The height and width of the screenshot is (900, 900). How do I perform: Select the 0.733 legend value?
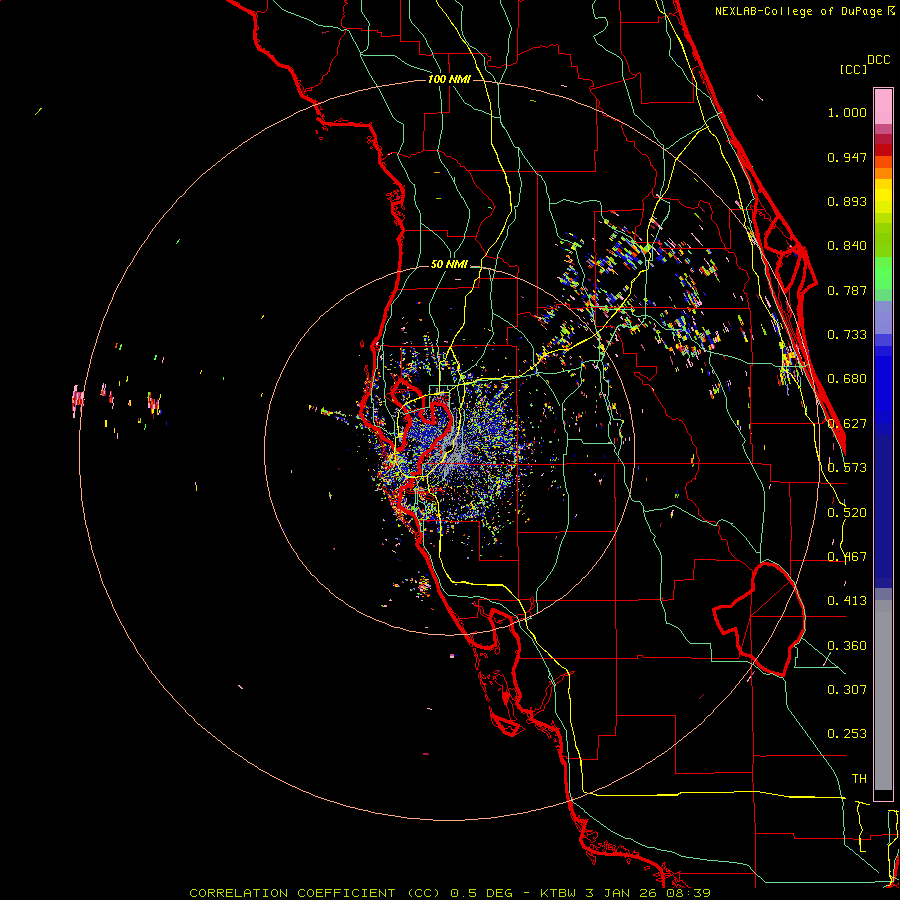[x=847, y=335]
